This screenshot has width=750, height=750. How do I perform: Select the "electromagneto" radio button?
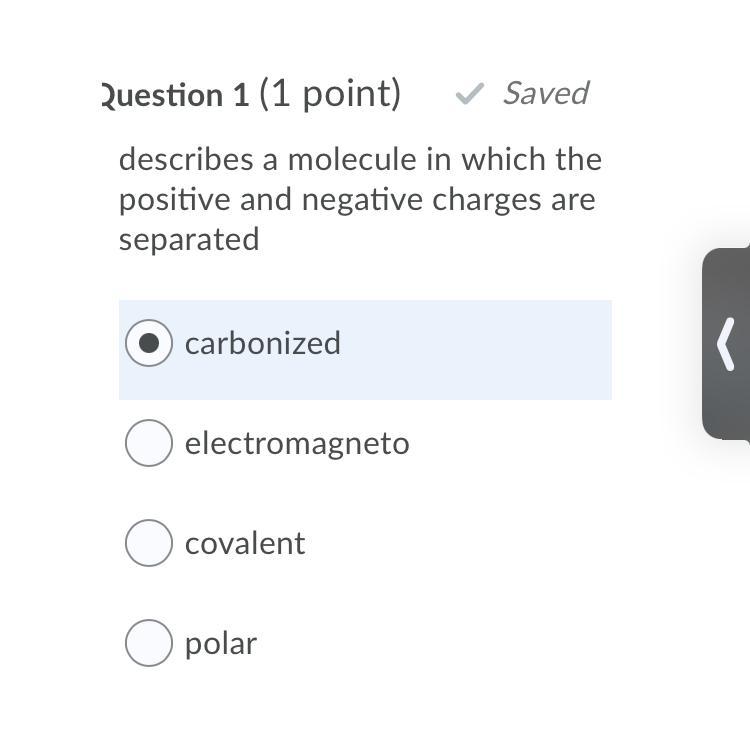[x=149, y=443]
